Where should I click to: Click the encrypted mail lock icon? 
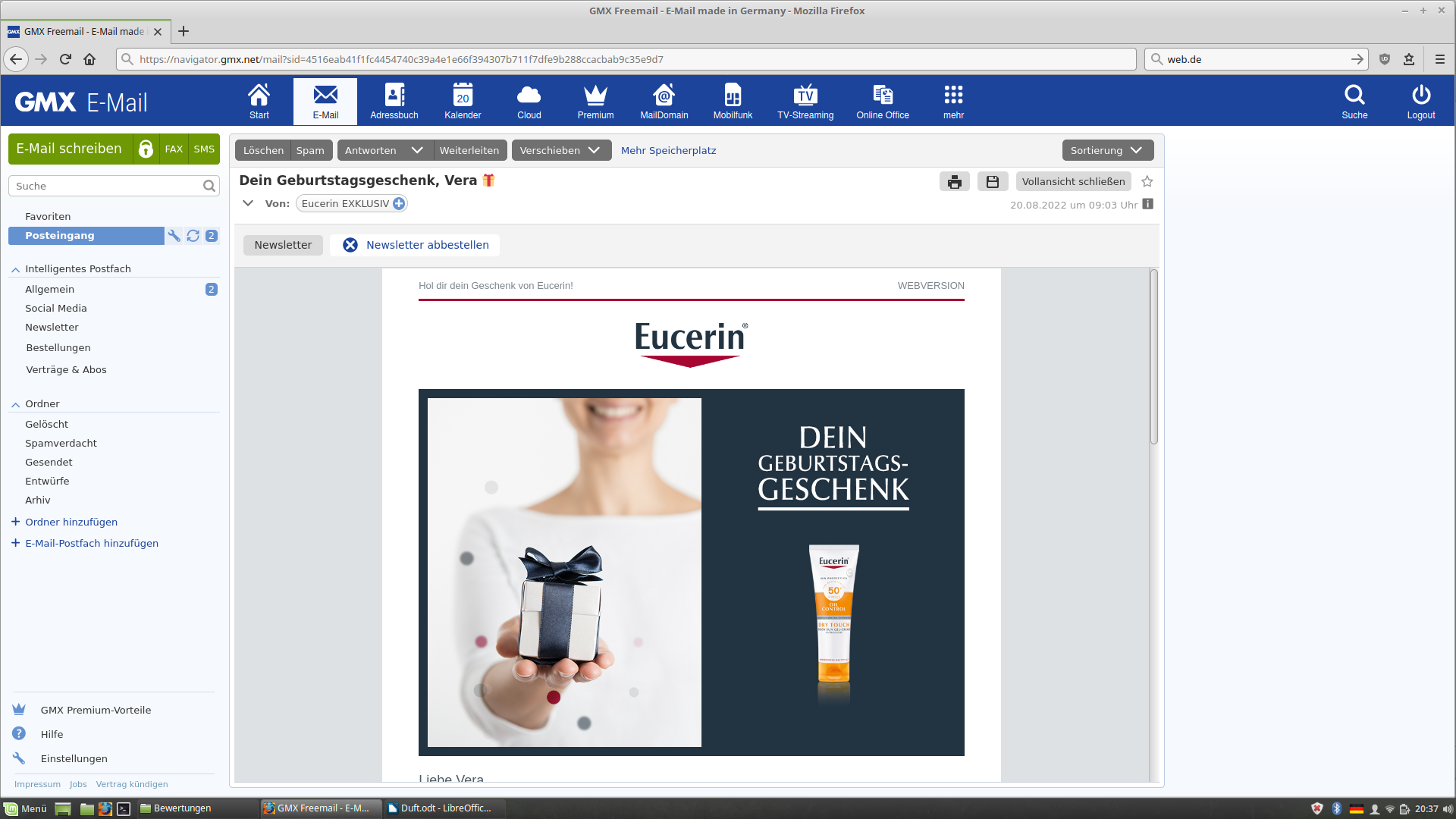[146, 149]
